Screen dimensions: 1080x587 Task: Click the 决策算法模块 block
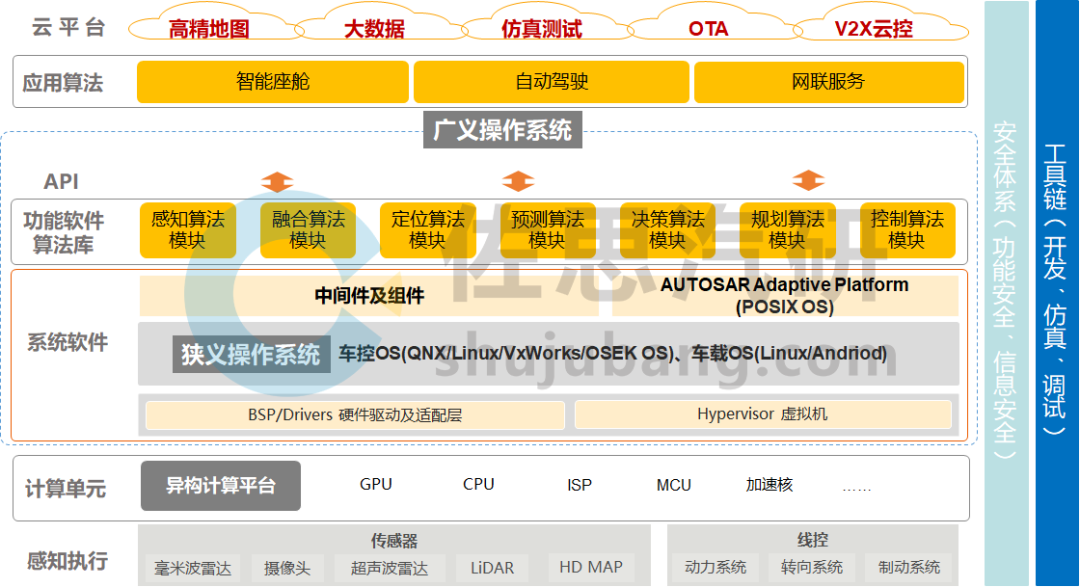[667, 230]
